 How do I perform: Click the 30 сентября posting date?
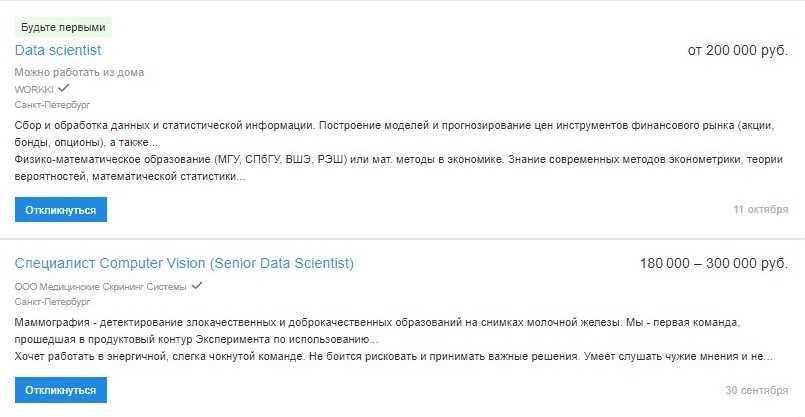(757, 390)
